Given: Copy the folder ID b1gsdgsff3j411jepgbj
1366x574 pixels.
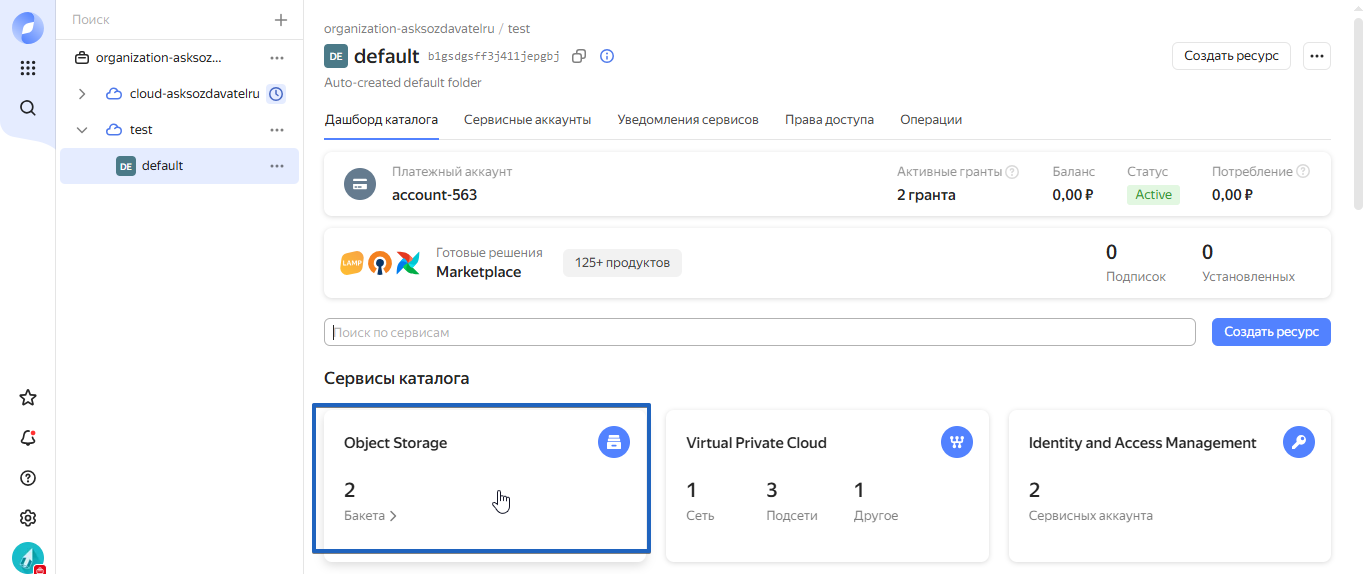Looking at the screenshot, I should (579, 56).
